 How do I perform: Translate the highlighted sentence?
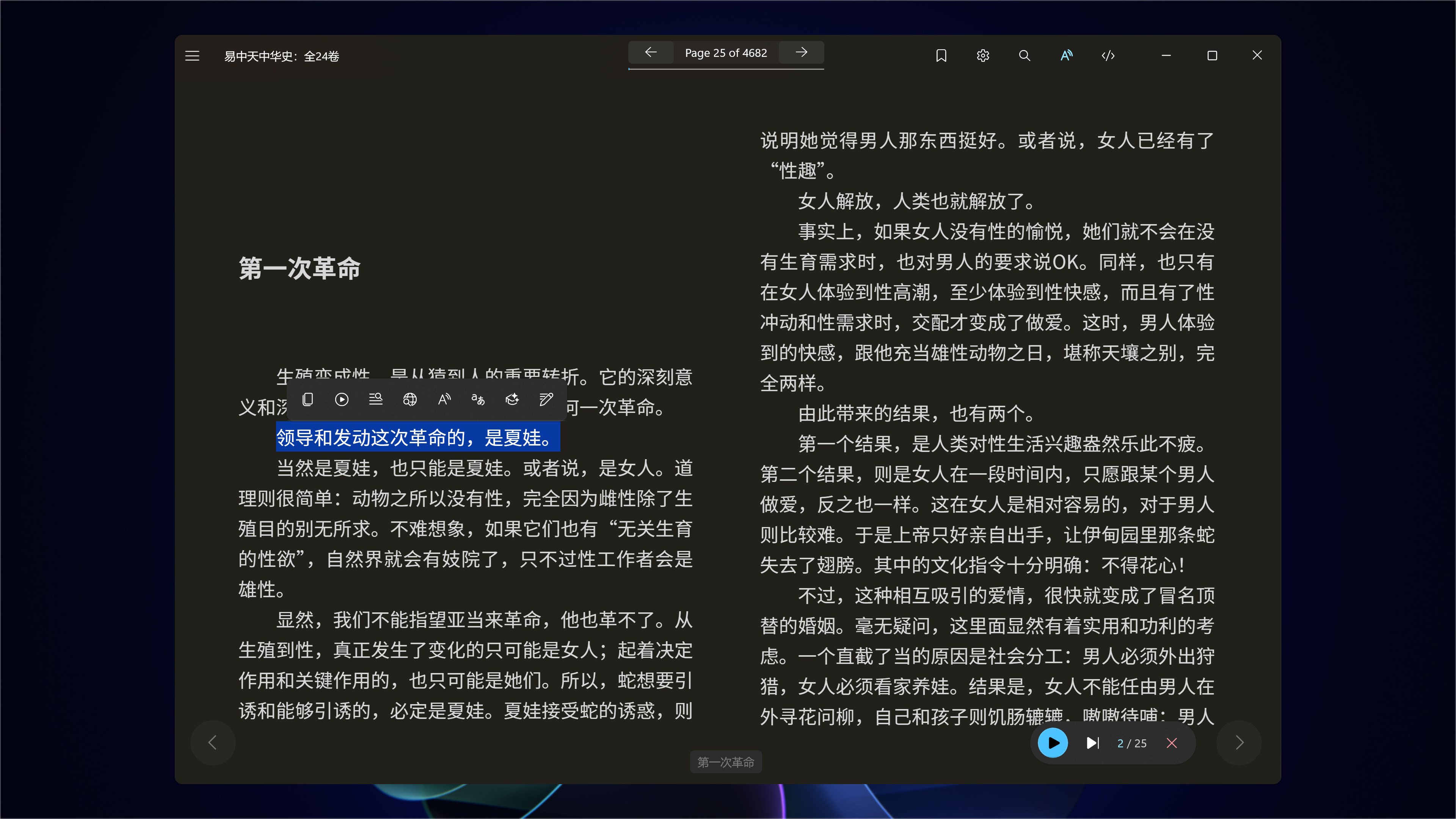[x=478, y=399]
